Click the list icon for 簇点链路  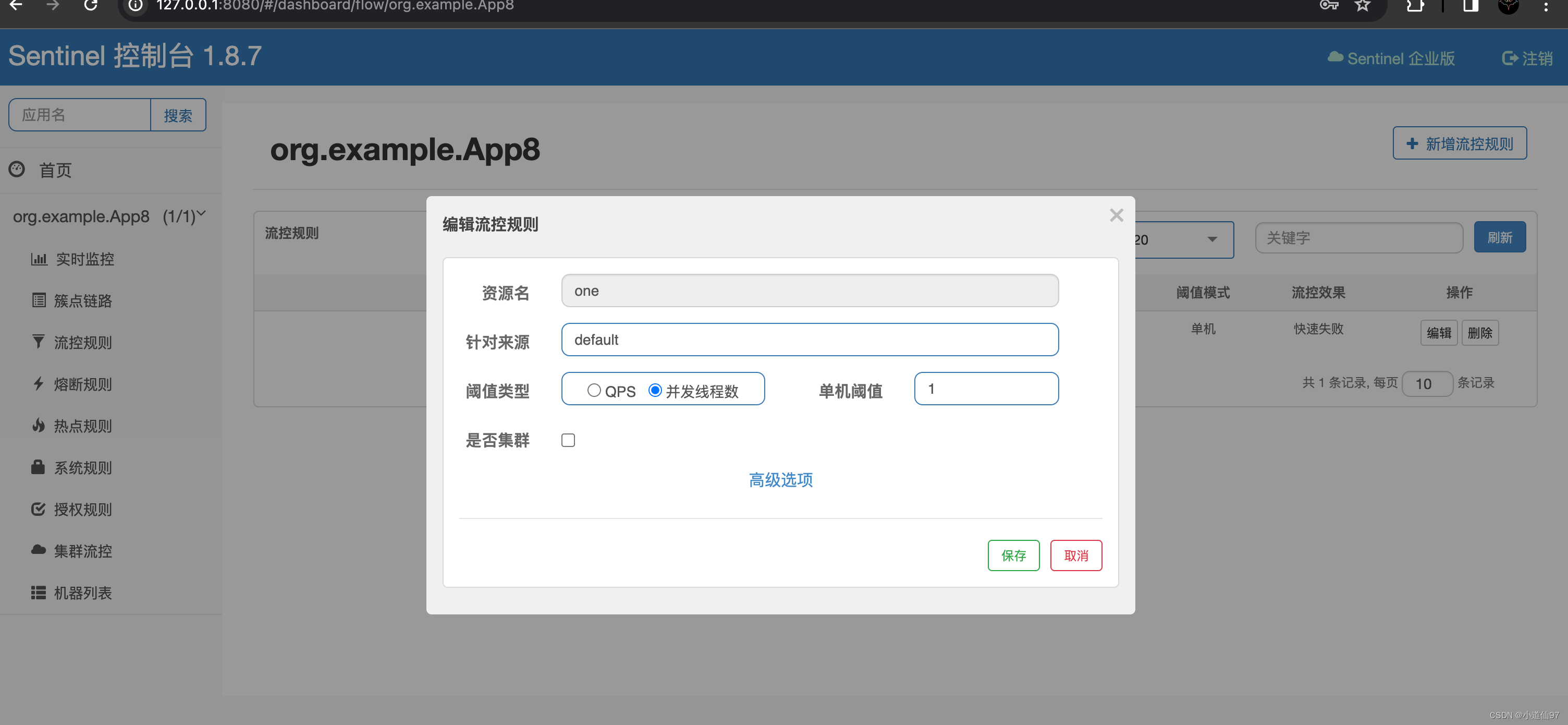click(x=39, y=300)
